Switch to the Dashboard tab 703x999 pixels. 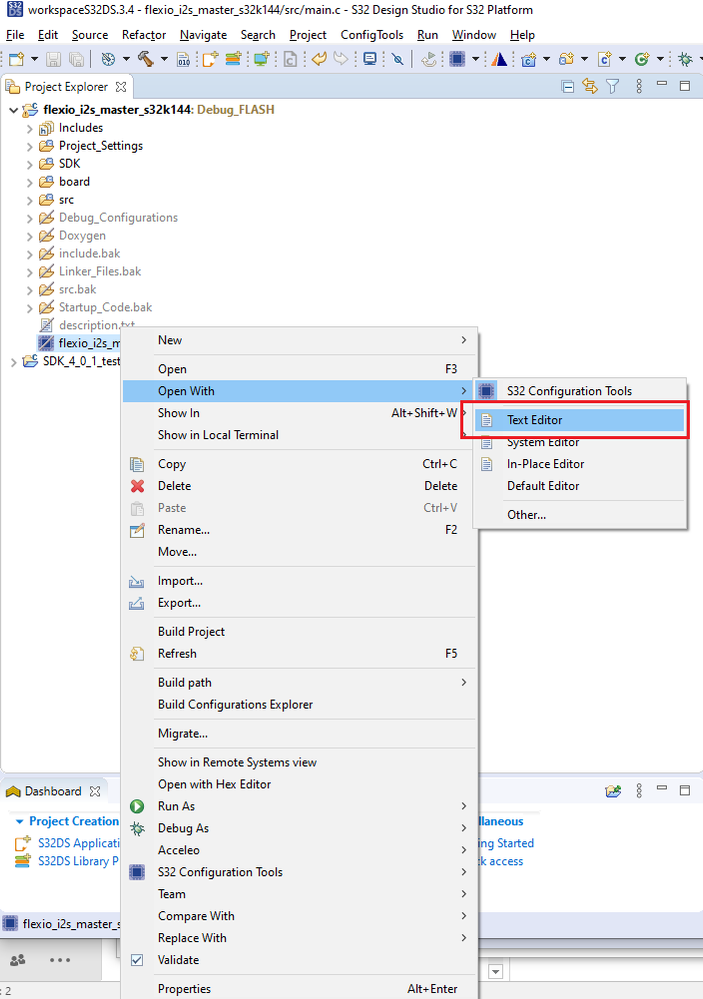click(52, 791)
